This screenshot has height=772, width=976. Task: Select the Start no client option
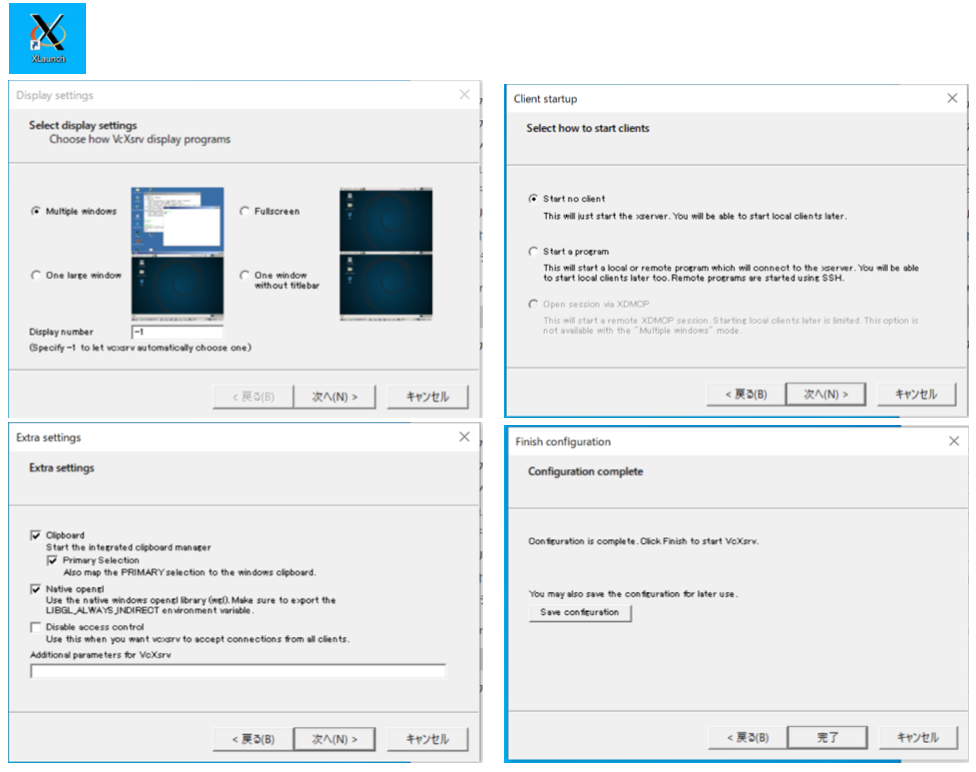click(x=534, y=199)
